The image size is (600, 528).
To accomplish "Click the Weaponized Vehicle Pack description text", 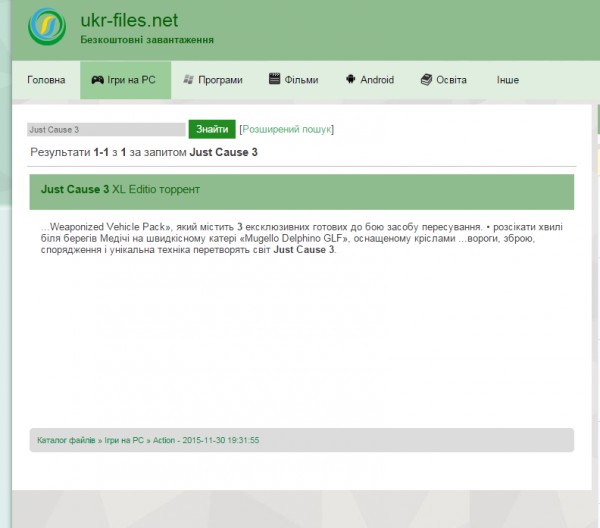I will [x=302, y=238].
